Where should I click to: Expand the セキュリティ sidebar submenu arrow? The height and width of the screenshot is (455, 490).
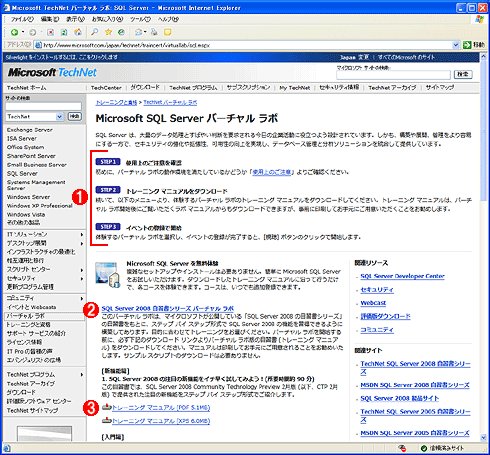pos(82,278)
